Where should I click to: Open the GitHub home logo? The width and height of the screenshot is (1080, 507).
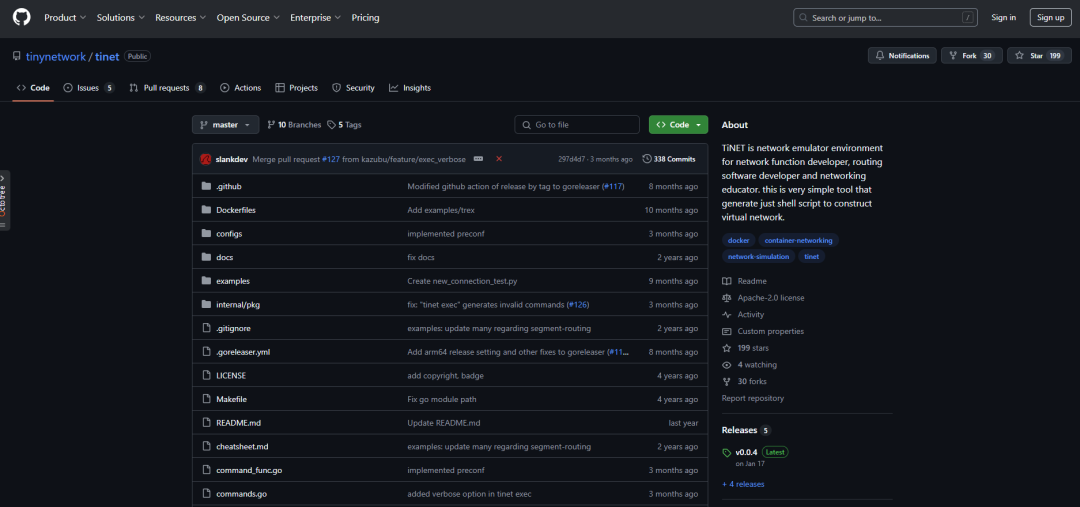21,17
